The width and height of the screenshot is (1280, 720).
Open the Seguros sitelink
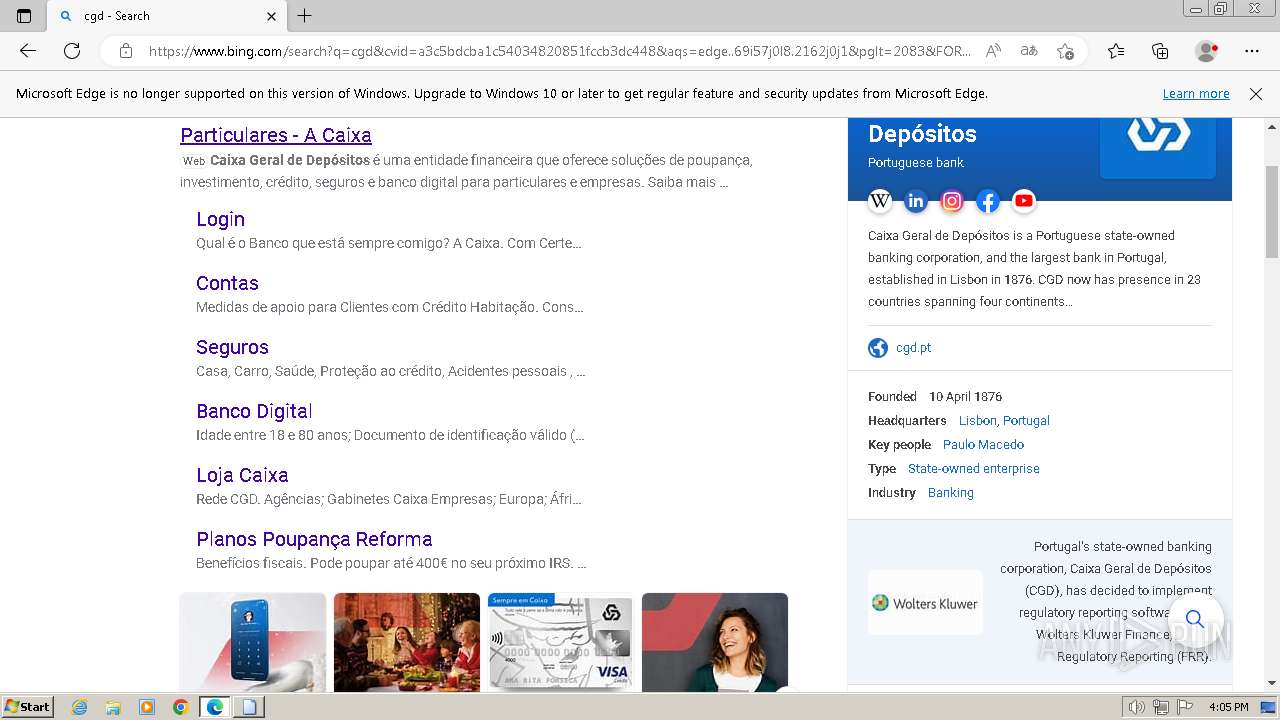point(232,347)
